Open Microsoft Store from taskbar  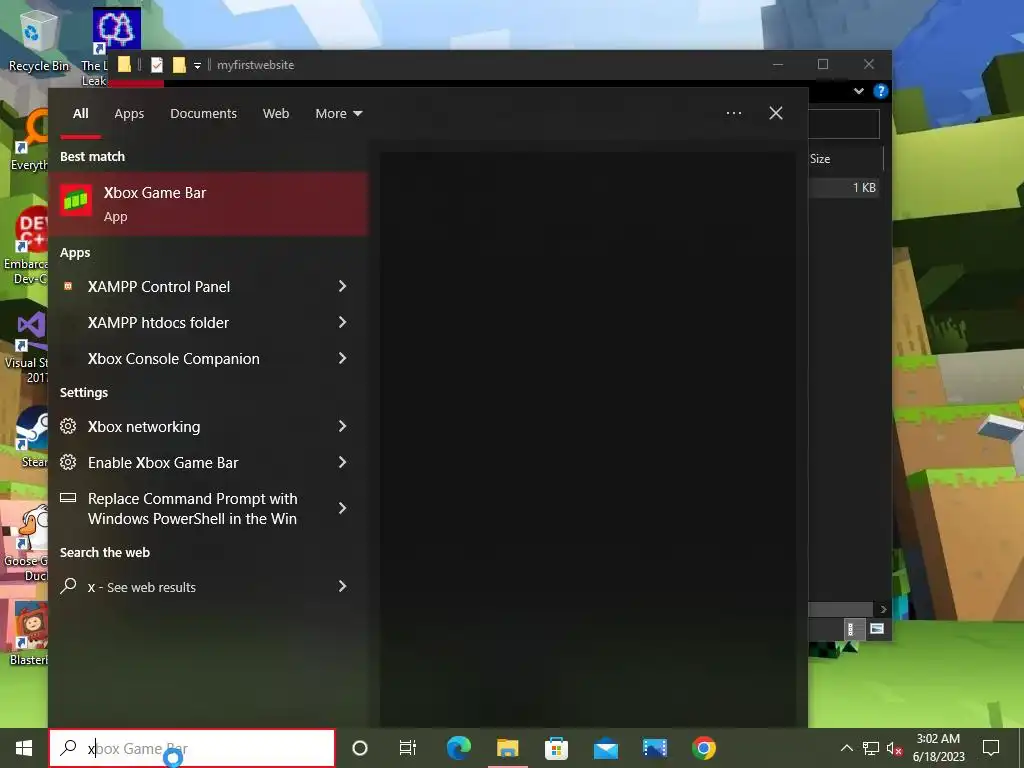point(556,748)
